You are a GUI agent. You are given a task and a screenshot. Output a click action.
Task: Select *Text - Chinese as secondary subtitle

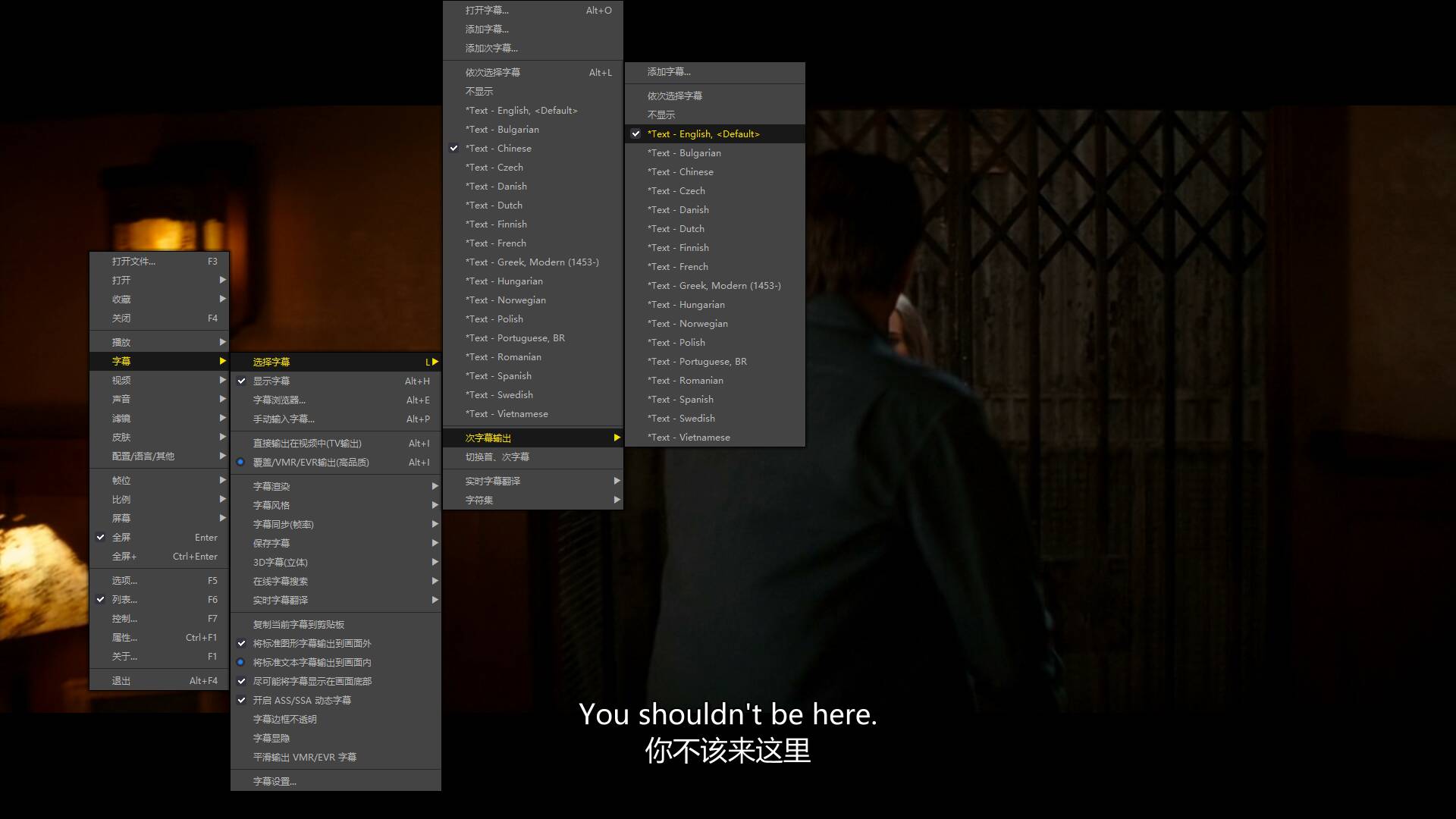click(x=680, y=171)
